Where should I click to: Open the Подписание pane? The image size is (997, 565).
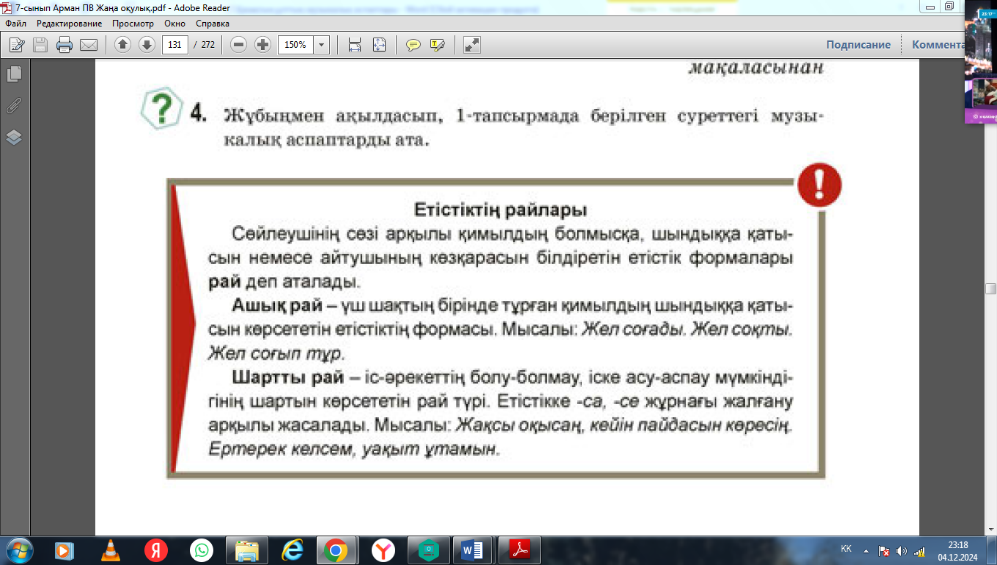pyautogui.click(x=858, y=44)
